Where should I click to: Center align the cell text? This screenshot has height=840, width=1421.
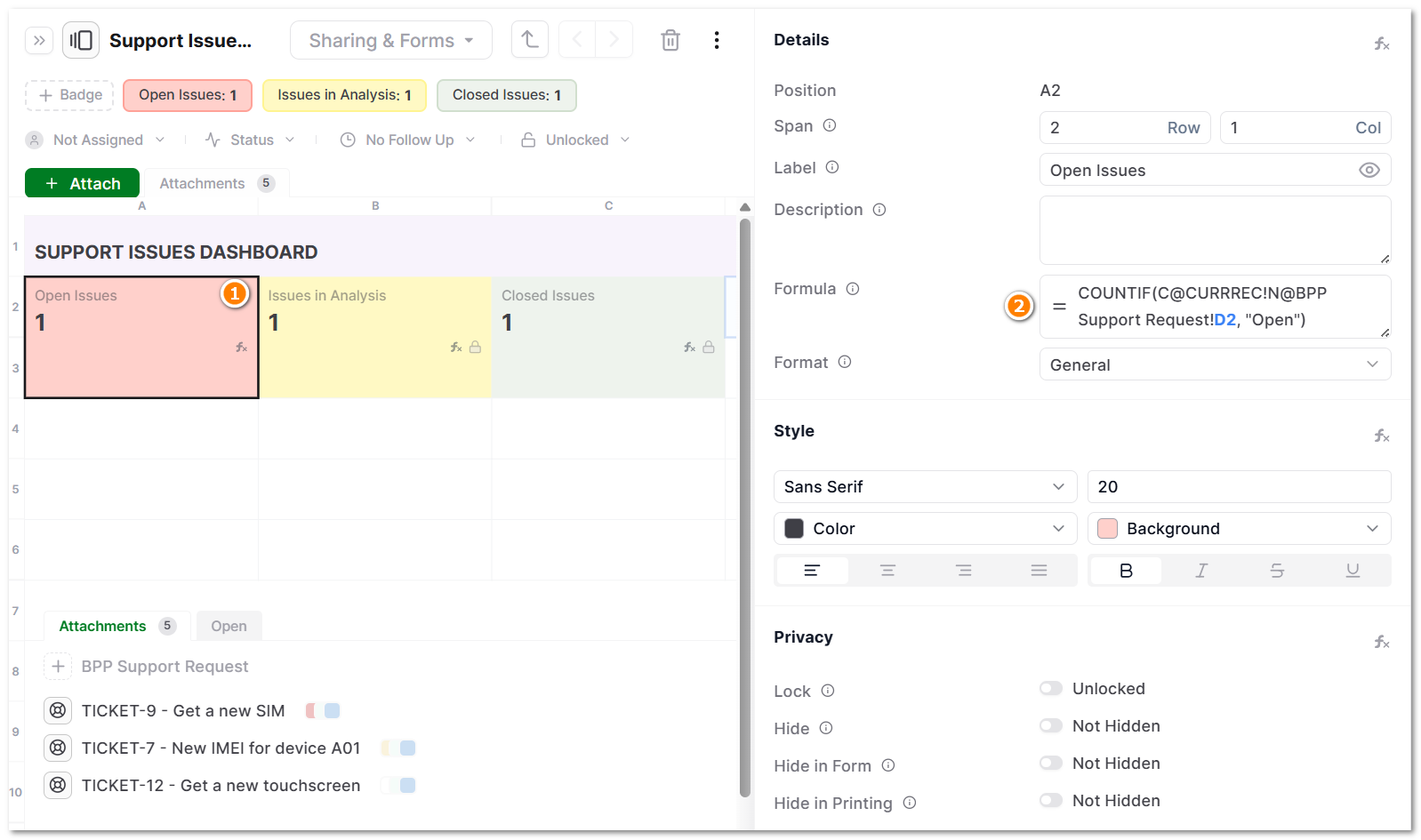[x=887, y=571]
